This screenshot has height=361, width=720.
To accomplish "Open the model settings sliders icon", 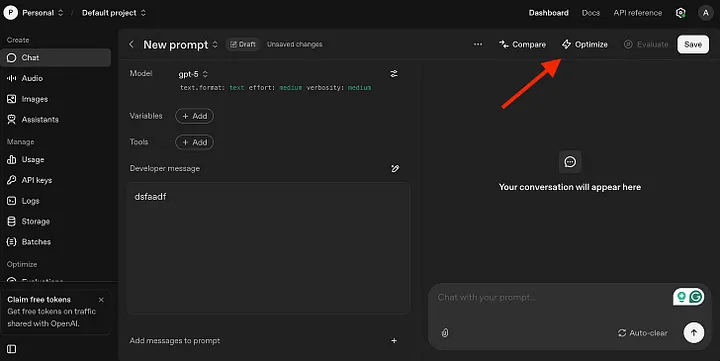I will point(394,74).
